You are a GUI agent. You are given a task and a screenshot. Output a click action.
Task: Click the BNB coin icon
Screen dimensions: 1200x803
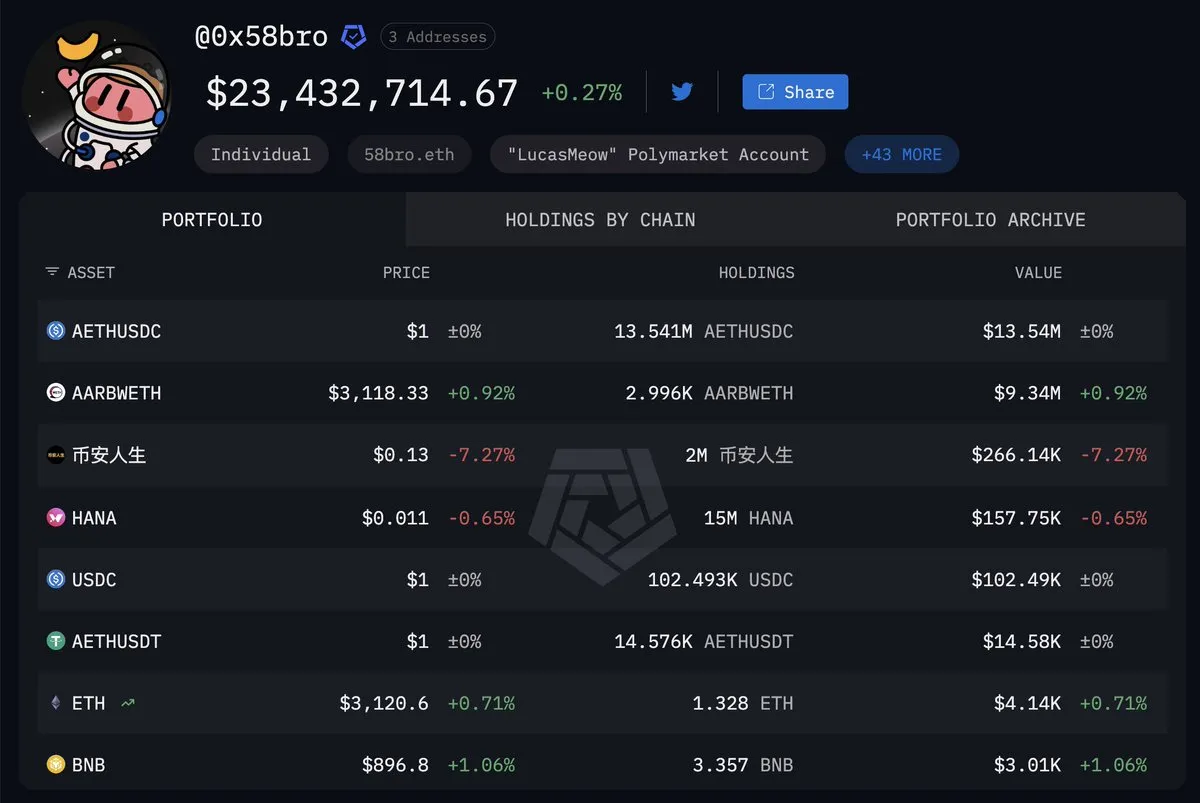[56, 765]
